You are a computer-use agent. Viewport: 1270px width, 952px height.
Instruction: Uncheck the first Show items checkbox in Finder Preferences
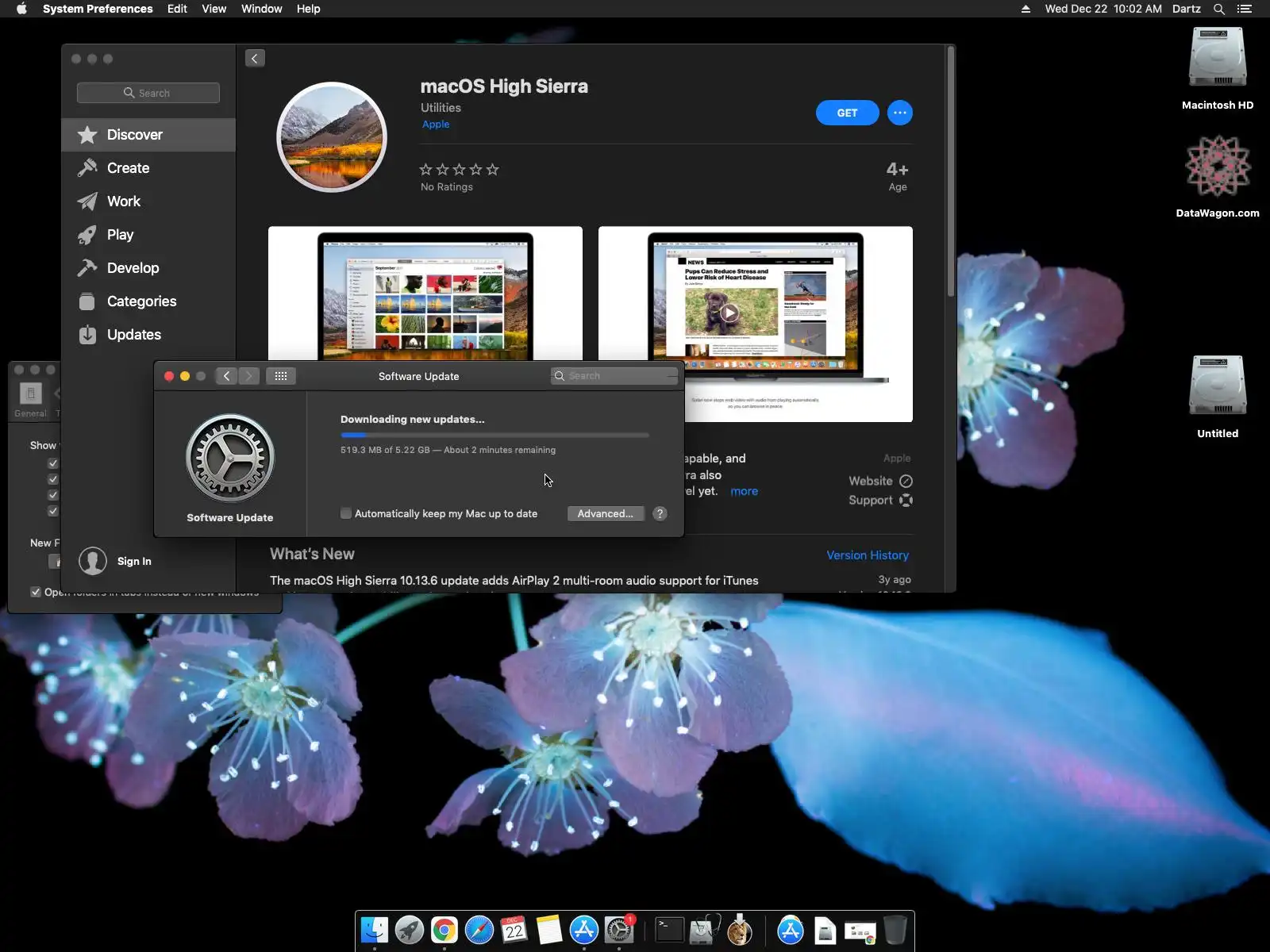tap(53, 463)
